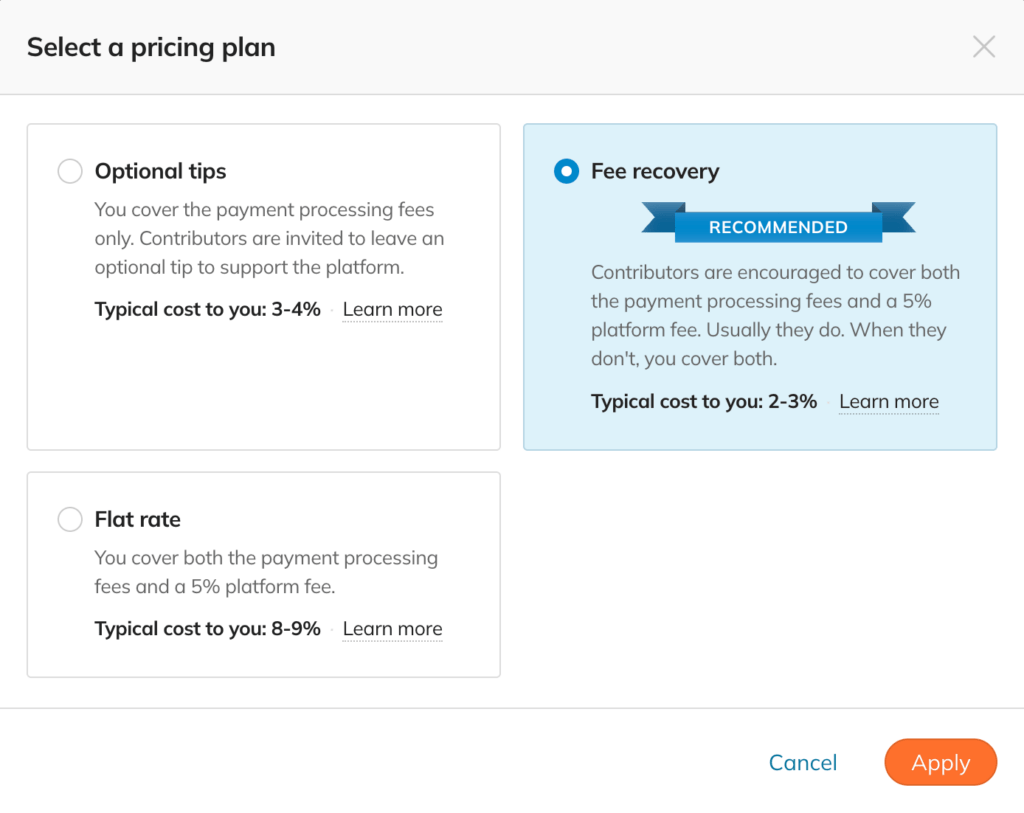Choose the Flat rate radio button
1024x813 pixels.
(x=70, y=519)
